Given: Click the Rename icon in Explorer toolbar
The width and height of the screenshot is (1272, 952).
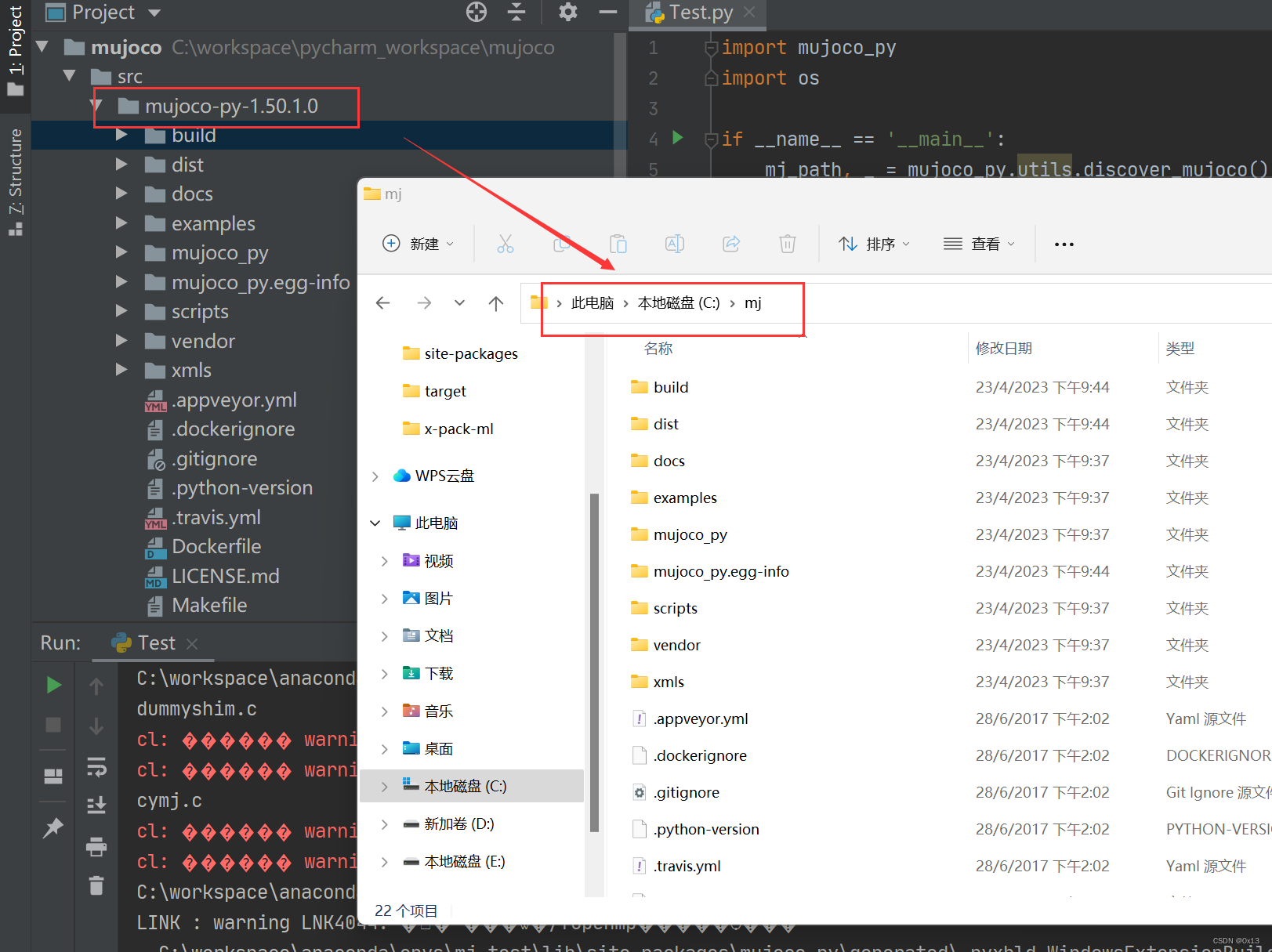Looking at the screenshot, I should pos(675,244).
